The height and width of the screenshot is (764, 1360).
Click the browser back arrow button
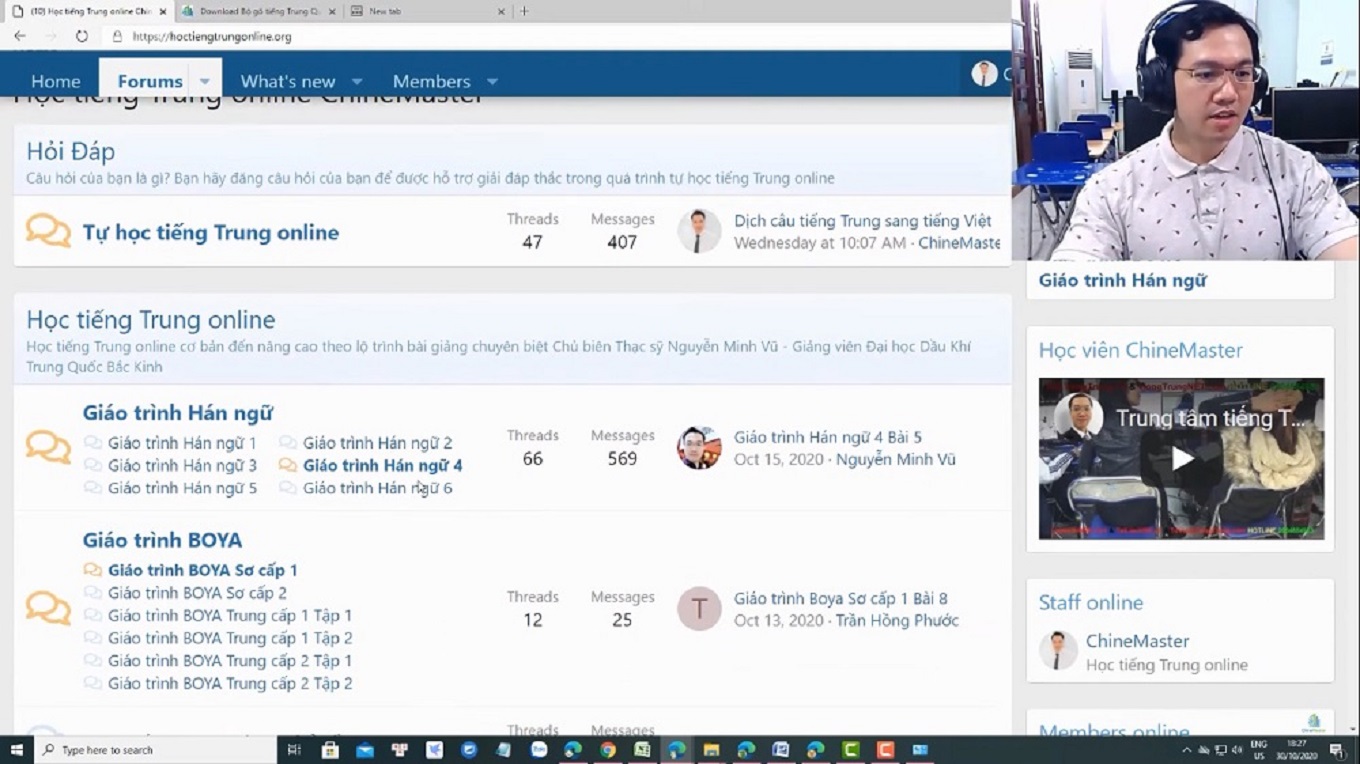click(20, 36)
